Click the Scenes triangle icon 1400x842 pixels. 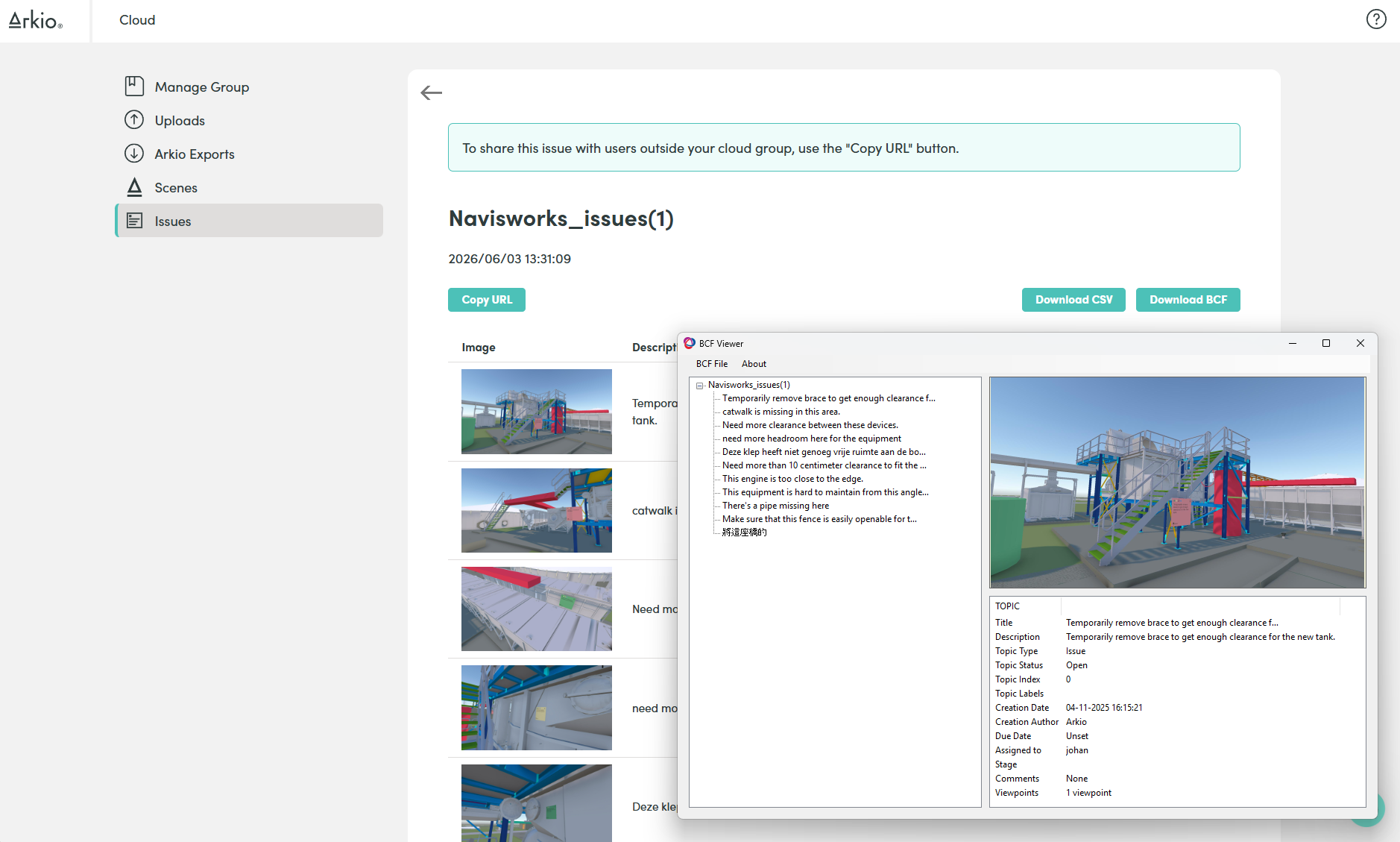pos(134,187)
